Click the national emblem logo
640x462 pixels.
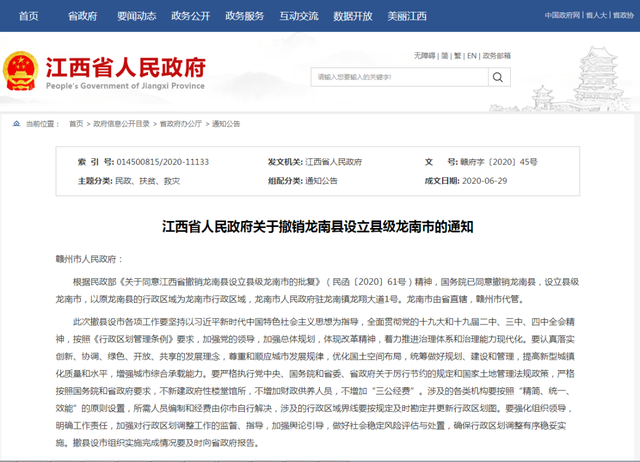click(21, 71)
